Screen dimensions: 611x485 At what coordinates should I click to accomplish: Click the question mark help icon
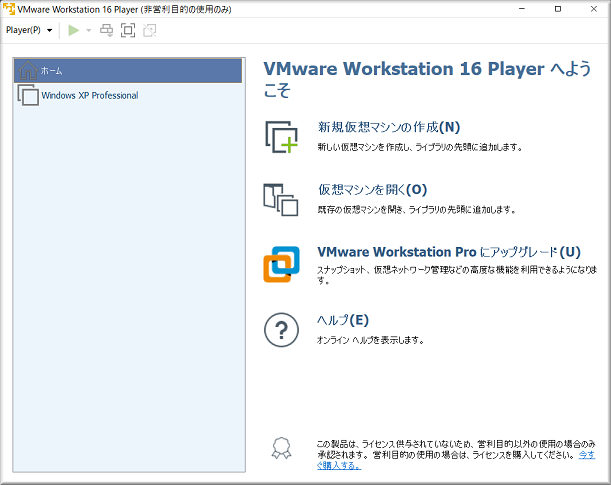[281, 330]
